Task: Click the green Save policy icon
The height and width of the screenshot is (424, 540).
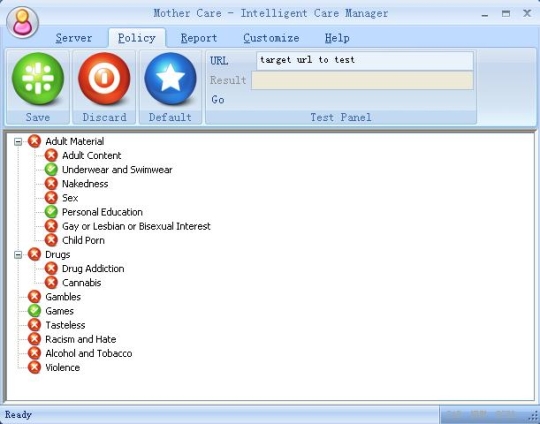Action: tap(38, 79)
